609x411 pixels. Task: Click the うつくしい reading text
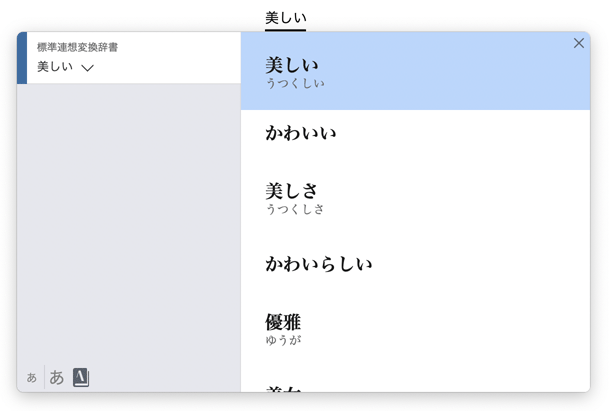[x=295, y=84]
